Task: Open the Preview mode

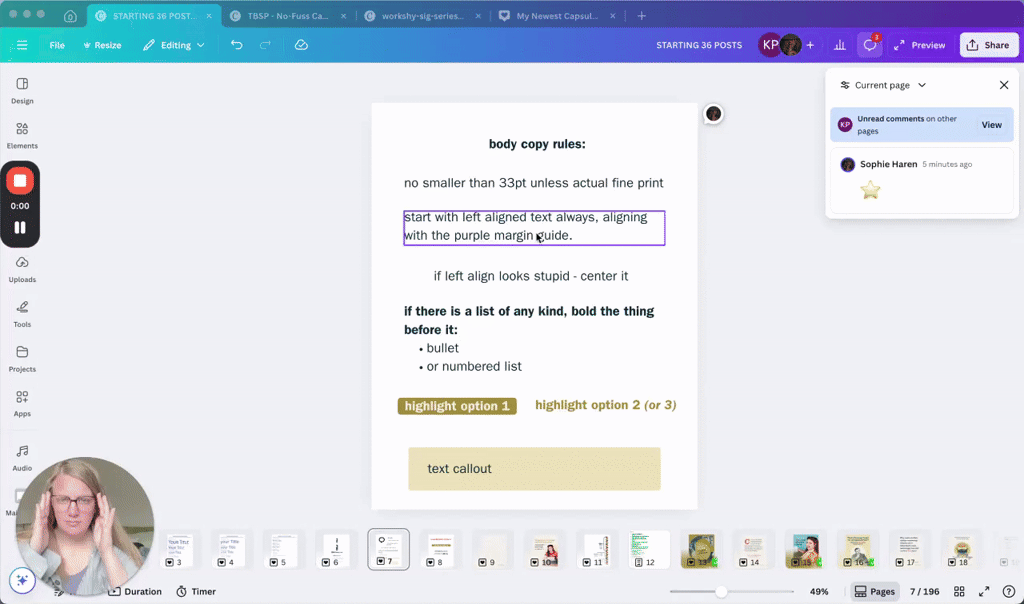Action: (x=920, y=45)
